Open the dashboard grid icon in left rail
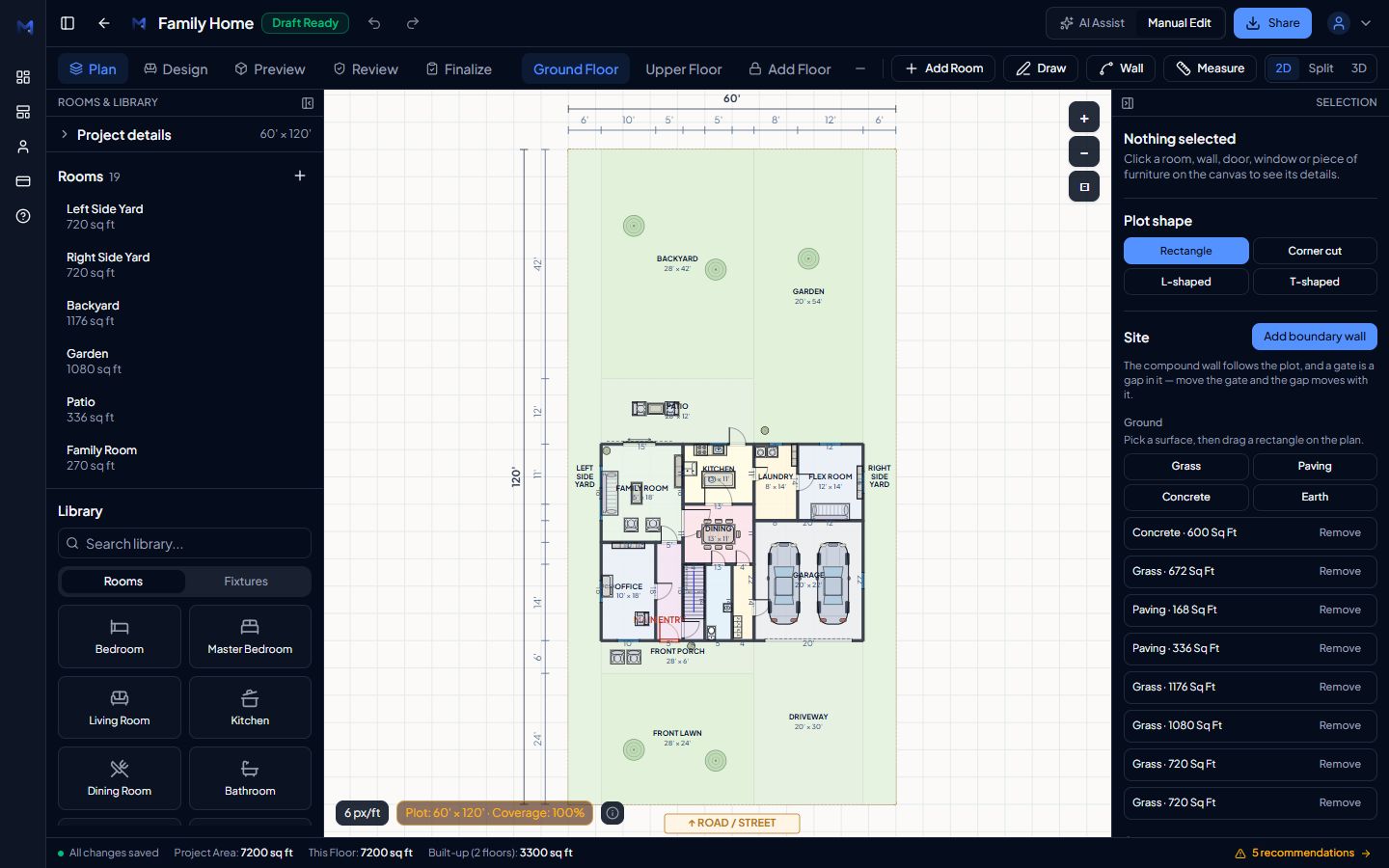 point(23,77)
